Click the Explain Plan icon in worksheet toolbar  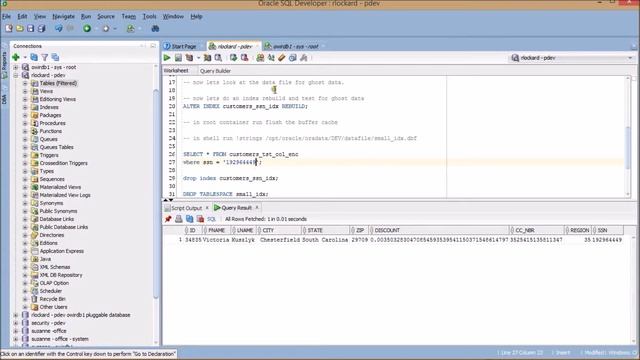(x=189, y=58)
